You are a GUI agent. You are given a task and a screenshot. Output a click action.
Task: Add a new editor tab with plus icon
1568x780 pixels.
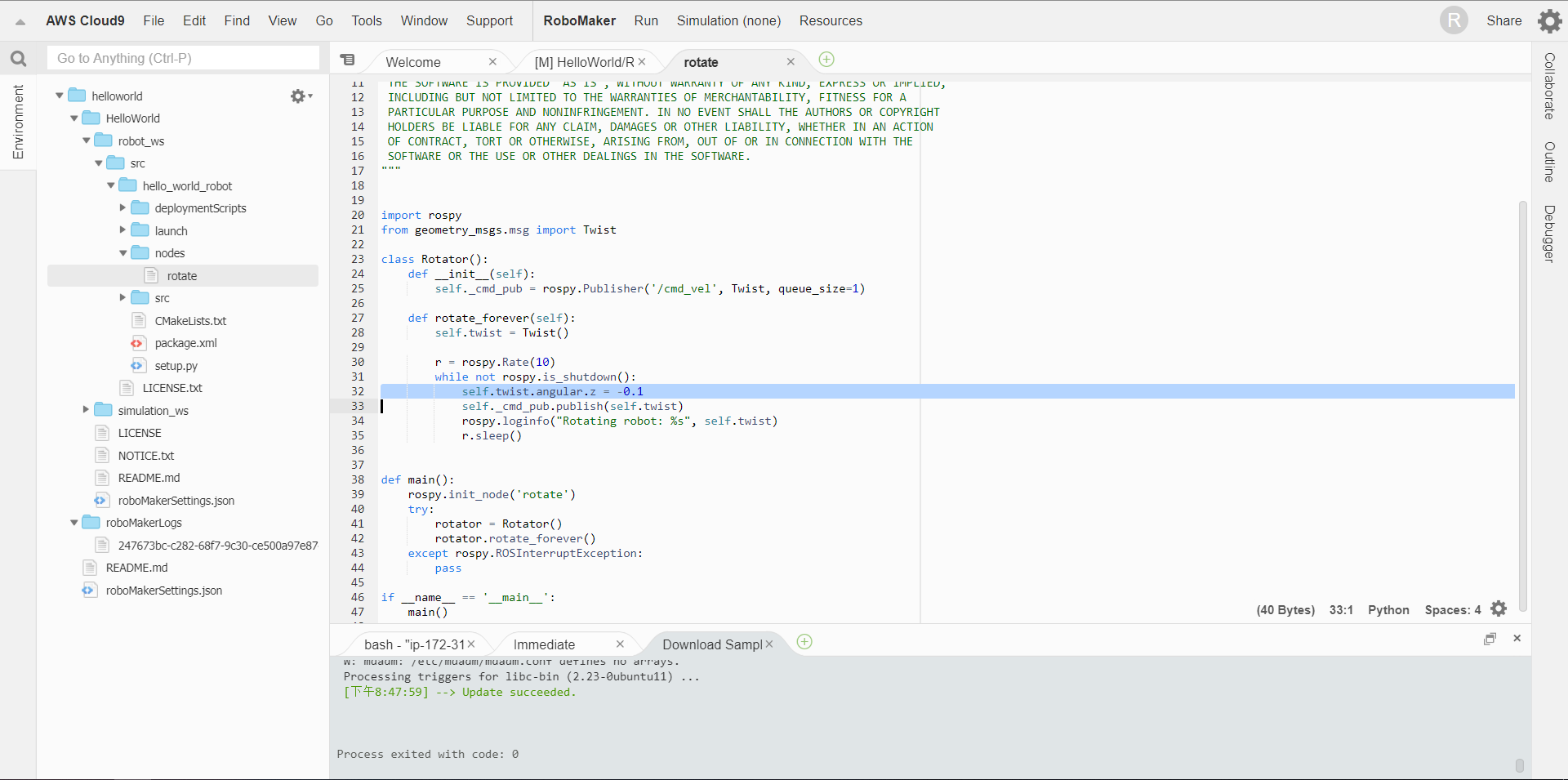[x=826, y=60]
